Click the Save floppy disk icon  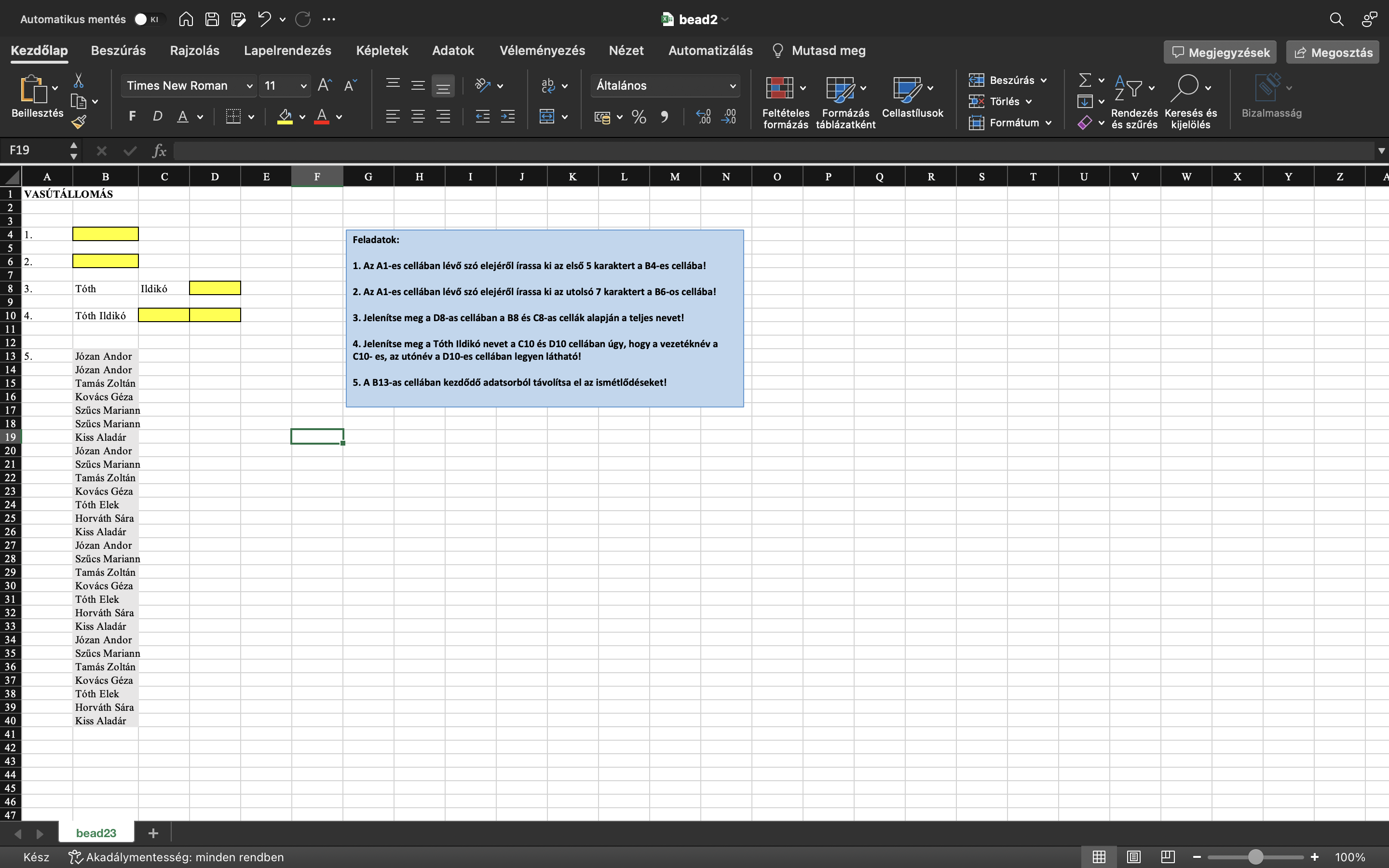click(212, 19)
